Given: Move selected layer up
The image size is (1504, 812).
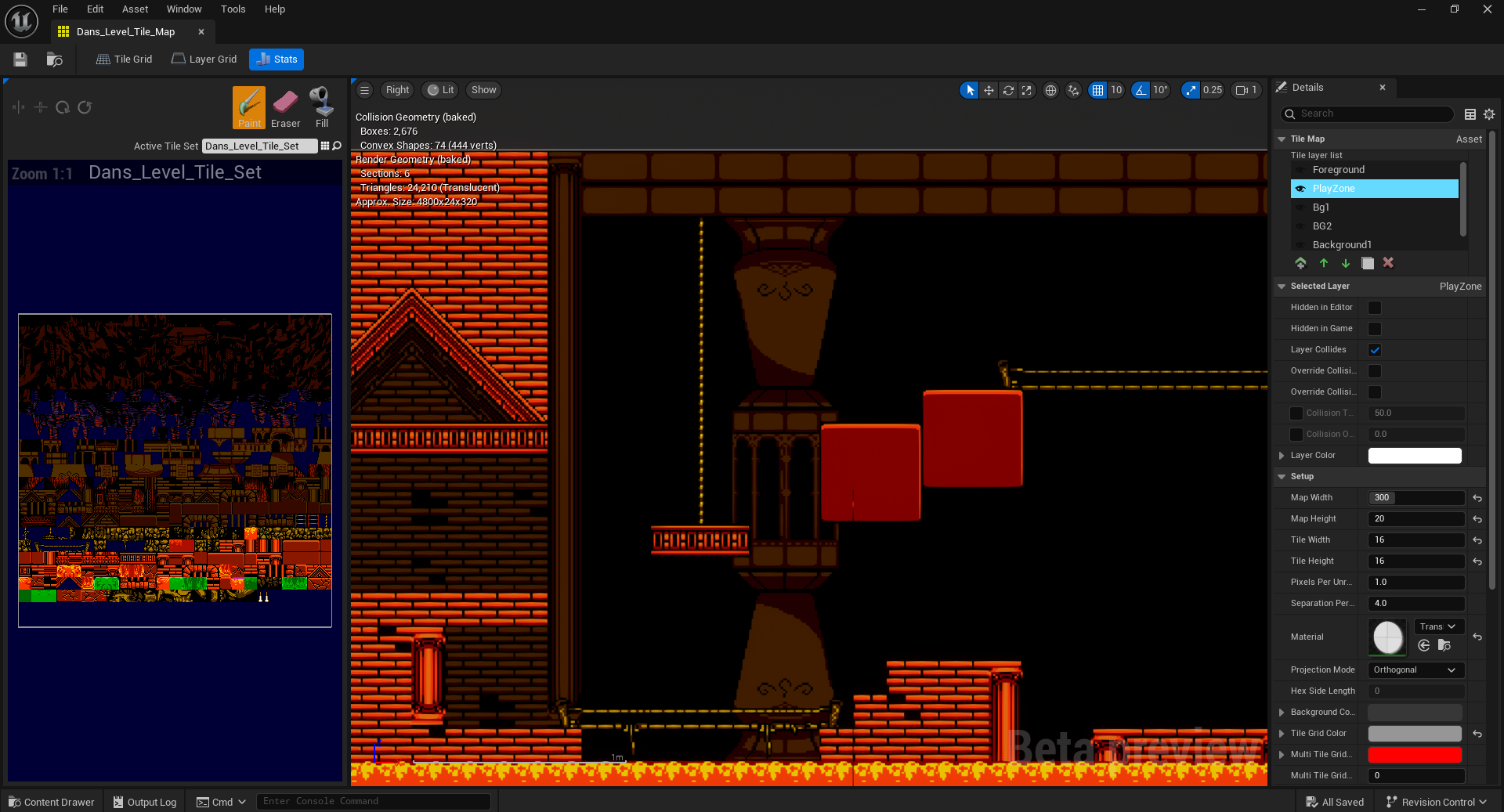Looking at the screenshot, I should [x=1324, y=263].
